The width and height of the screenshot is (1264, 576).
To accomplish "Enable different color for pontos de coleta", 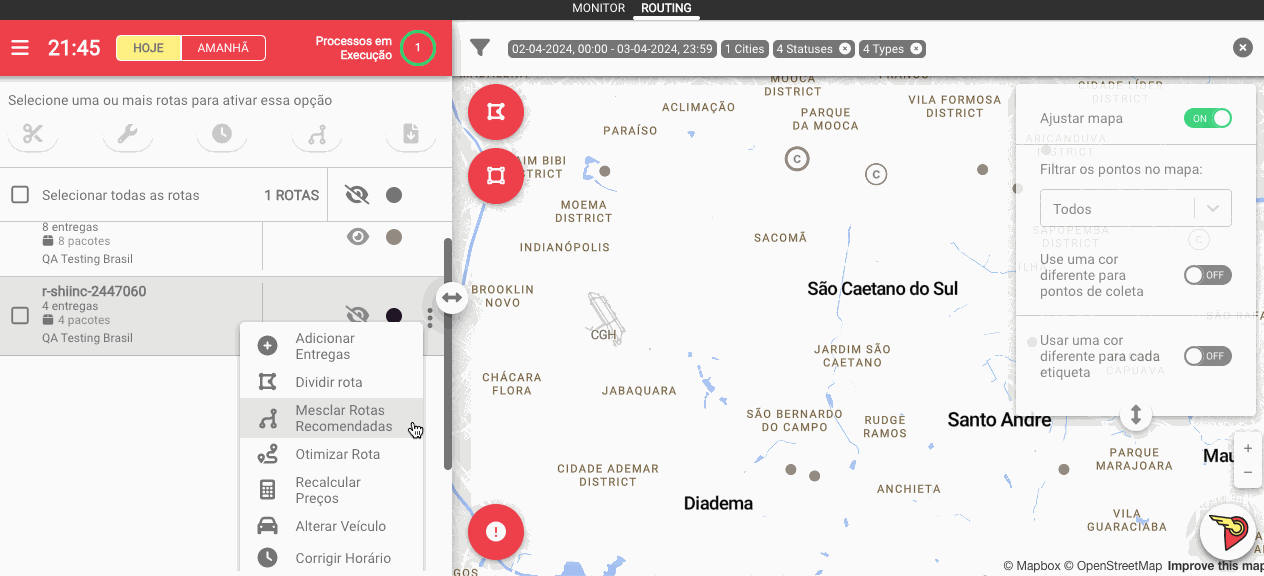I will (x=1207, y=275).
